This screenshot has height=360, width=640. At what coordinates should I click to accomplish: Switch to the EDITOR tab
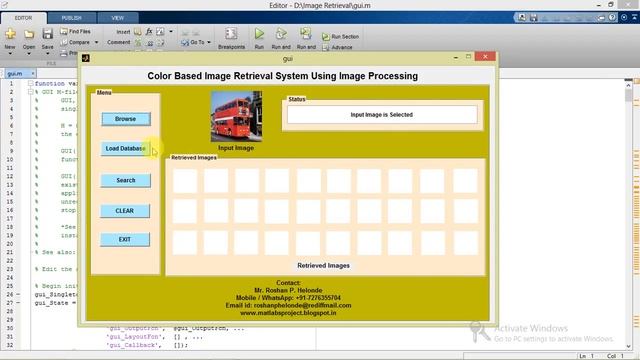[23, 18]
